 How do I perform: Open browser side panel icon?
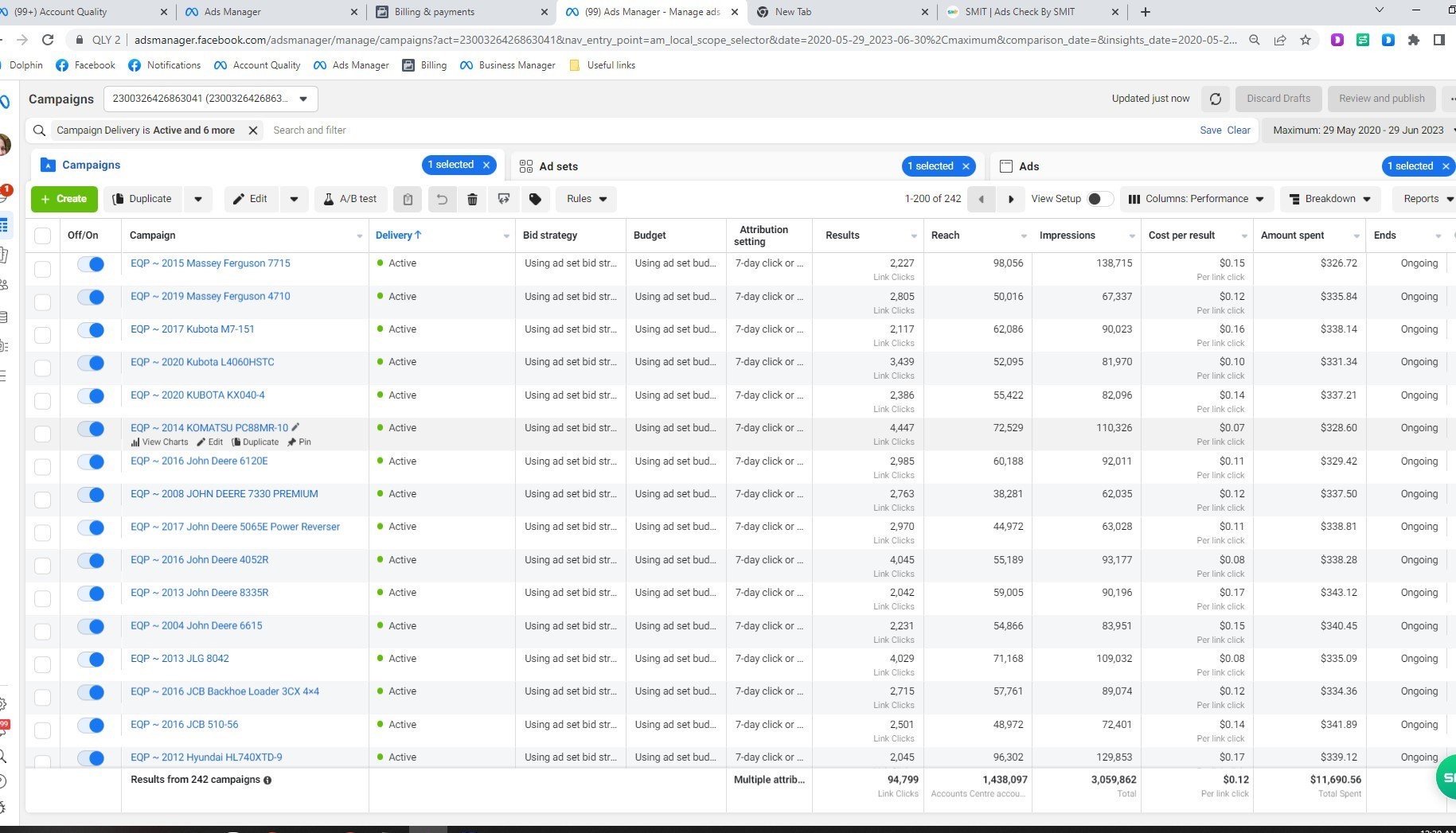tap(1439, 40)
